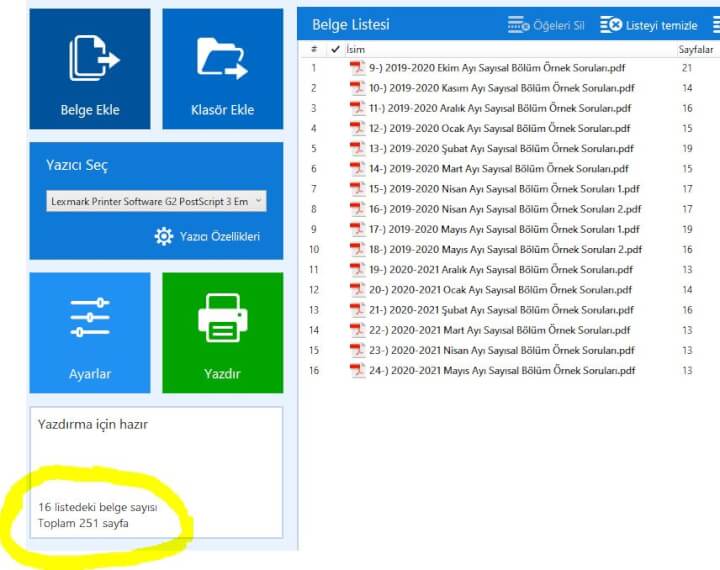
Task: Select file 17-) 2019-2020 Mayıs Ayı 1
Action: [504, 229]
